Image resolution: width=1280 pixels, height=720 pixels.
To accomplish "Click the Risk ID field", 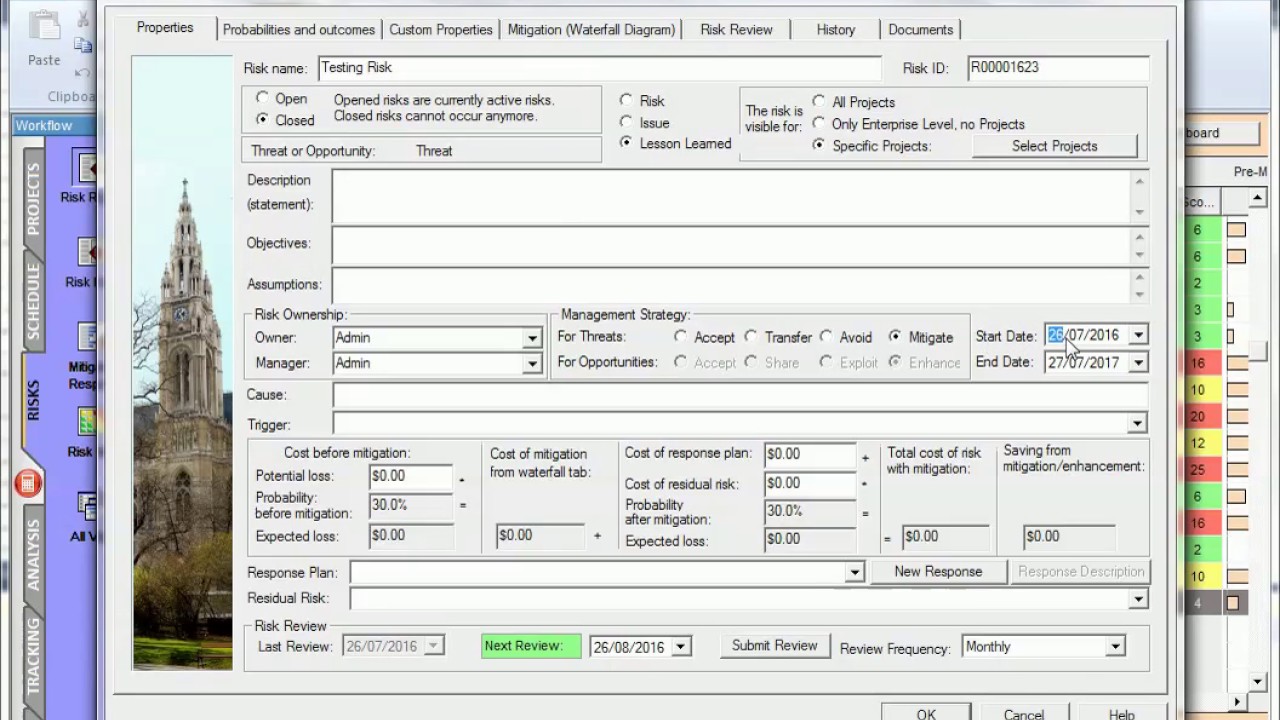I will (1058, 68).
